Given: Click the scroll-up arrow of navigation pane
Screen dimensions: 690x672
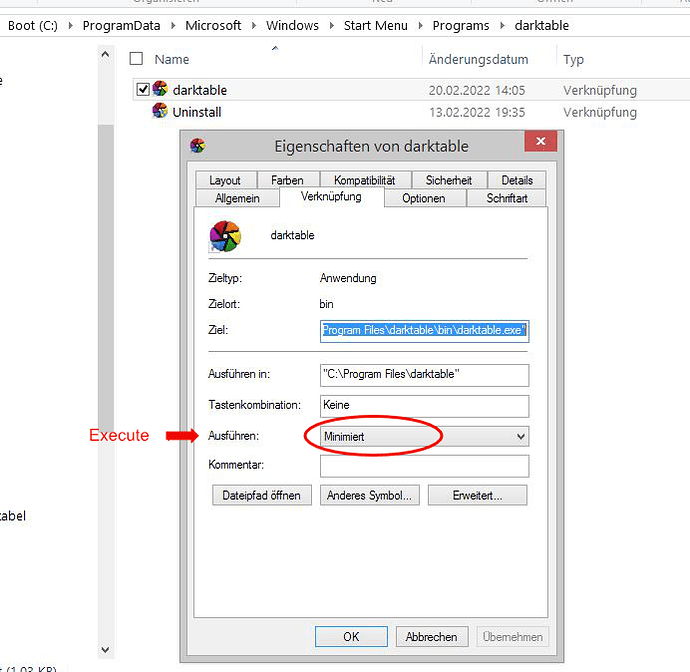Looking at the screenshot, I should pyautogui.click(x=105, y=55).
